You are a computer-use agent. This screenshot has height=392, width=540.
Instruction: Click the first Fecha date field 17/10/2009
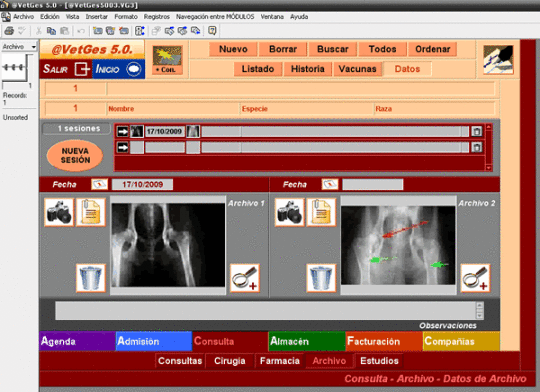(x=142, y=184)
